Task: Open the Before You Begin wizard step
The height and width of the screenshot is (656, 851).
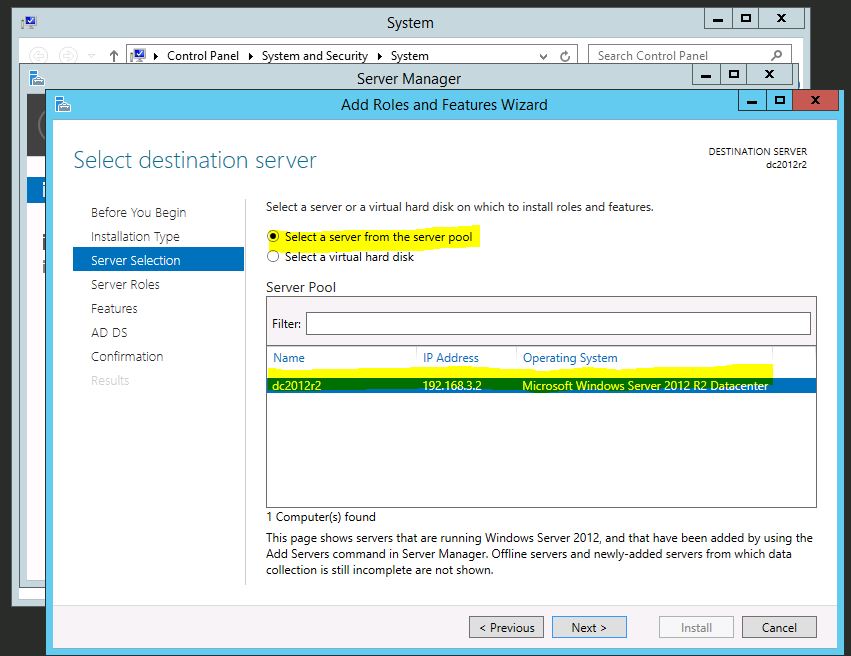Action: (138, 213)
